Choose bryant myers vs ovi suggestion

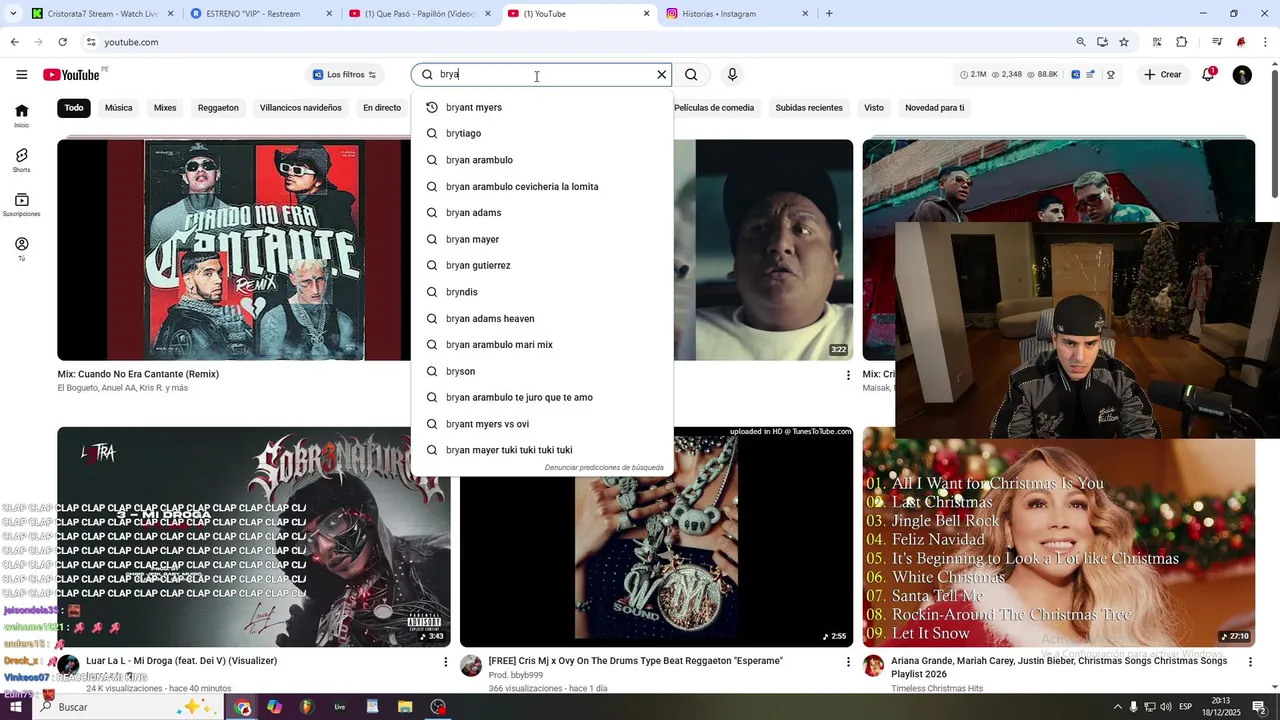542,424
